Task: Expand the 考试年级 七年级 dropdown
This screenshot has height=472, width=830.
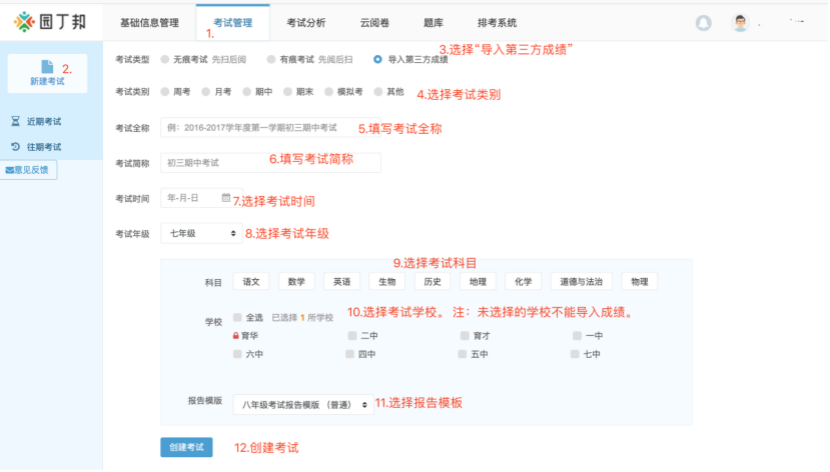Action: tap(201, 233)
